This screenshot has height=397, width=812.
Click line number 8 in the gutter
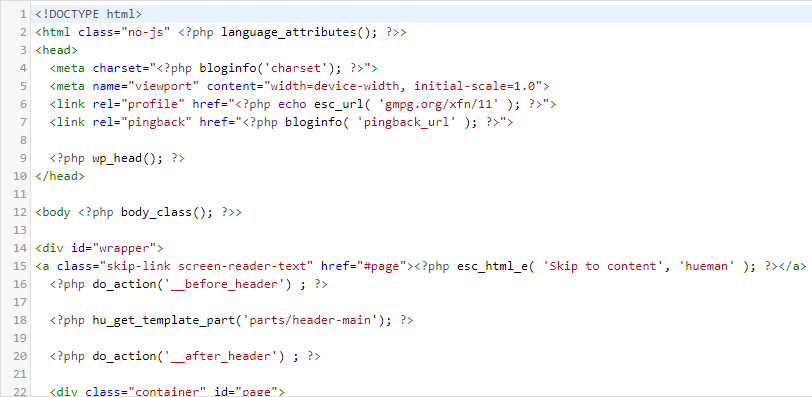click(23, 140)
